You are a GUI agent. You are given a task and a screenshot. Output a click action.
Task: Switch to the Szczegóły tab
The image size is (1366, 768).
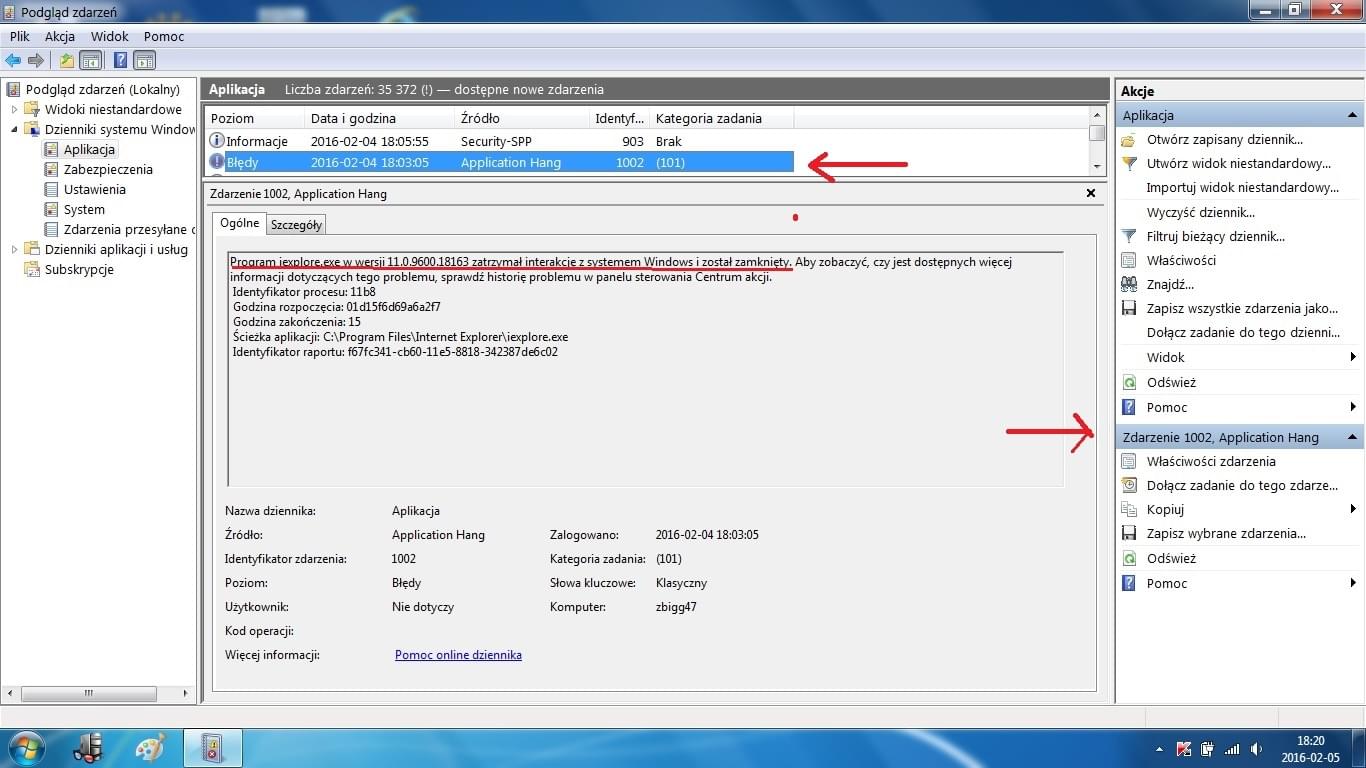click(x=297, y=225)
